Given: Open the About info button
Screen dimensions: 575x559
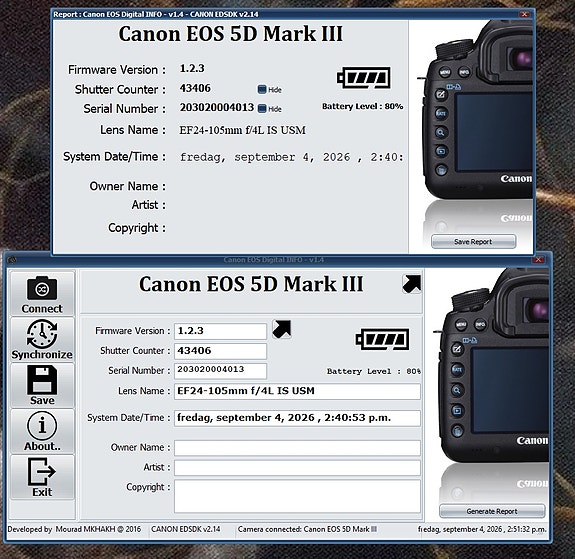Looking at the screenshot, I should 42,431.
